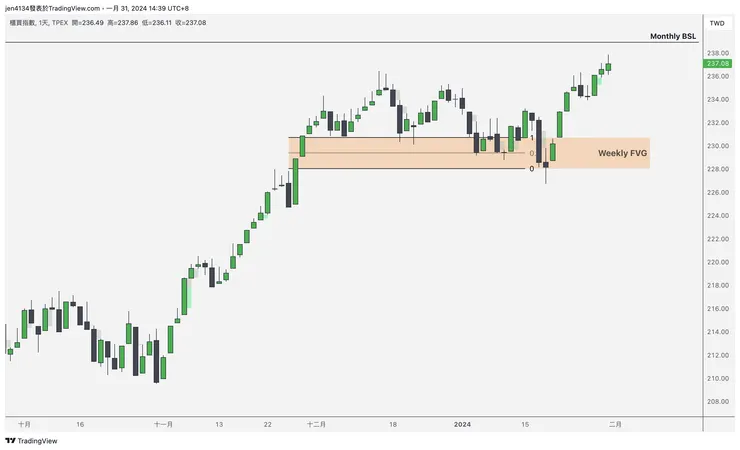The image size is (740, 450).
Task: Click the 高=237.86 high value
Action: 122,21
